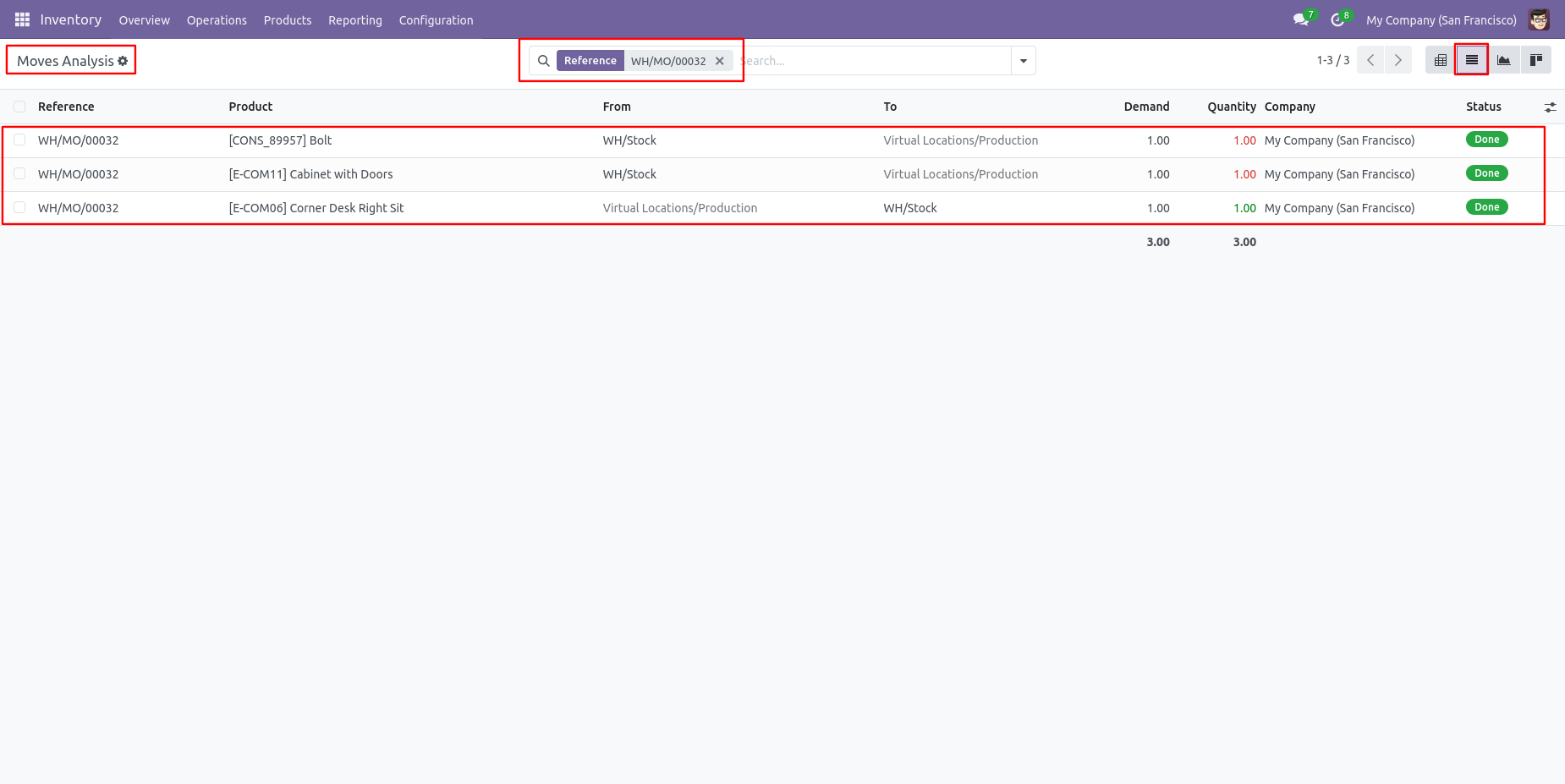1565x784 pixels.
Task: Switch to pivot table view
Action: tap(1441, 61)
